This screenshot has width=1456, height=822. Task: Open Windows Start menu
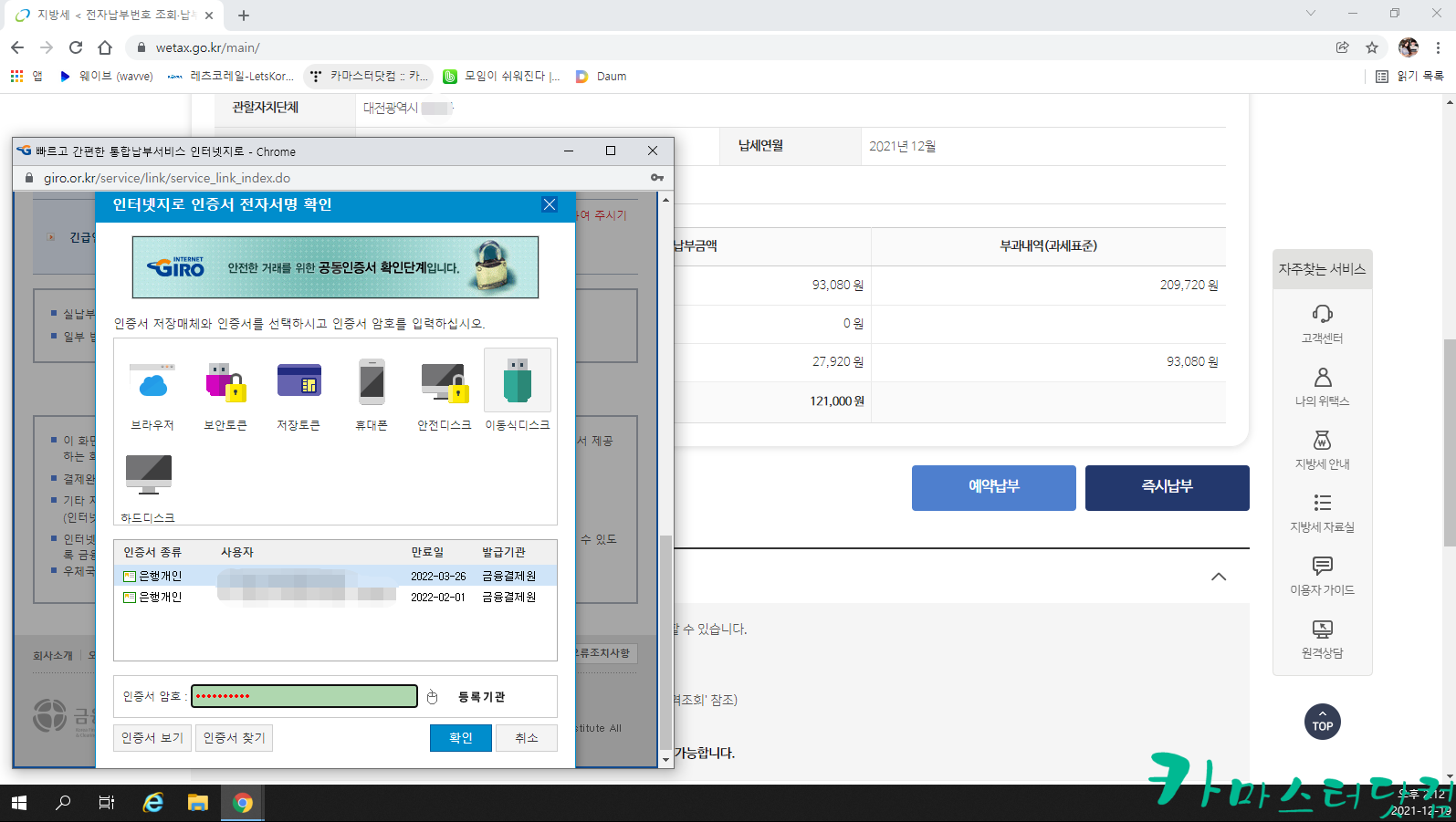pyautogui.click(x=19, y=803)
